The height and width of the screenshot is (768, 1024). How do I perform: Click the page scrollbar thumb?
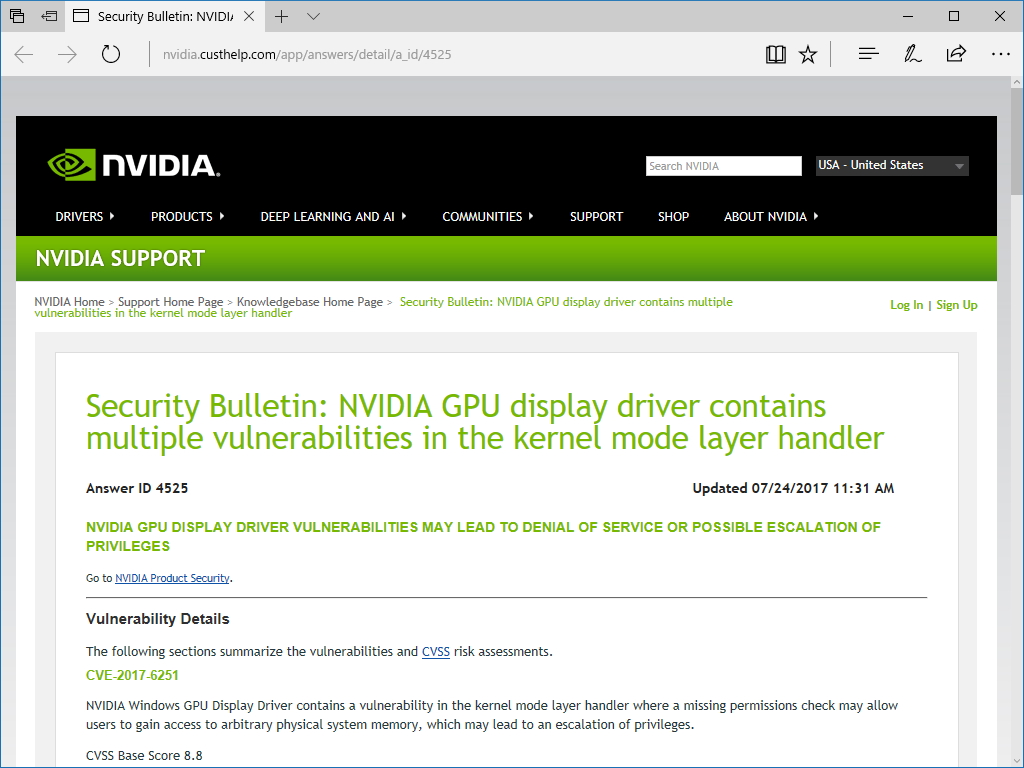(1016, 140)
